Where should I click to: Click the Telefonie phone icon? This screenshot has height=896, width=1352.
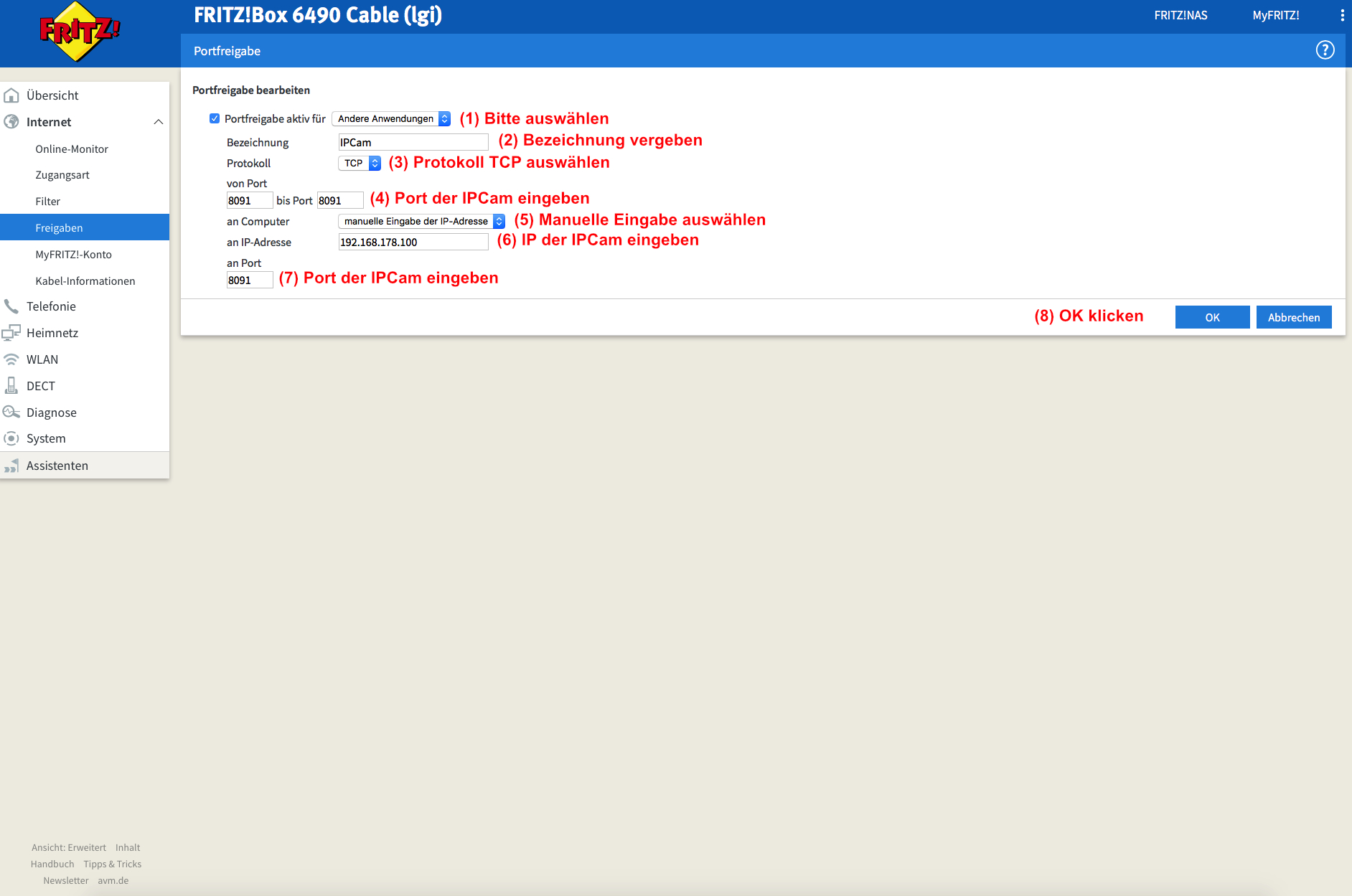(11, 306)
